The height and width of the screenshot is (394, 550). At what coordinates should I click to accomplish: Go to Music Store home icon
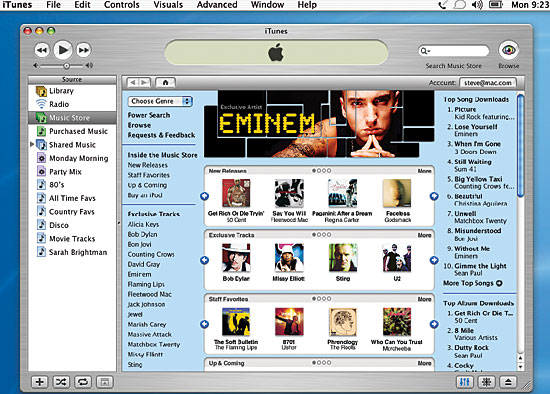coord(165,82)
